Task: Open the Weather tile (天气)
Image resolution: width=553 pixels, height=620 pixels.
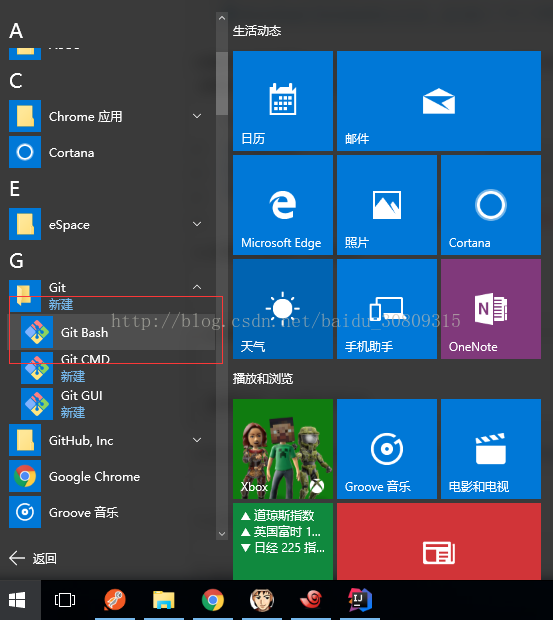Action: pyautogui.click(x=283, y=309)
